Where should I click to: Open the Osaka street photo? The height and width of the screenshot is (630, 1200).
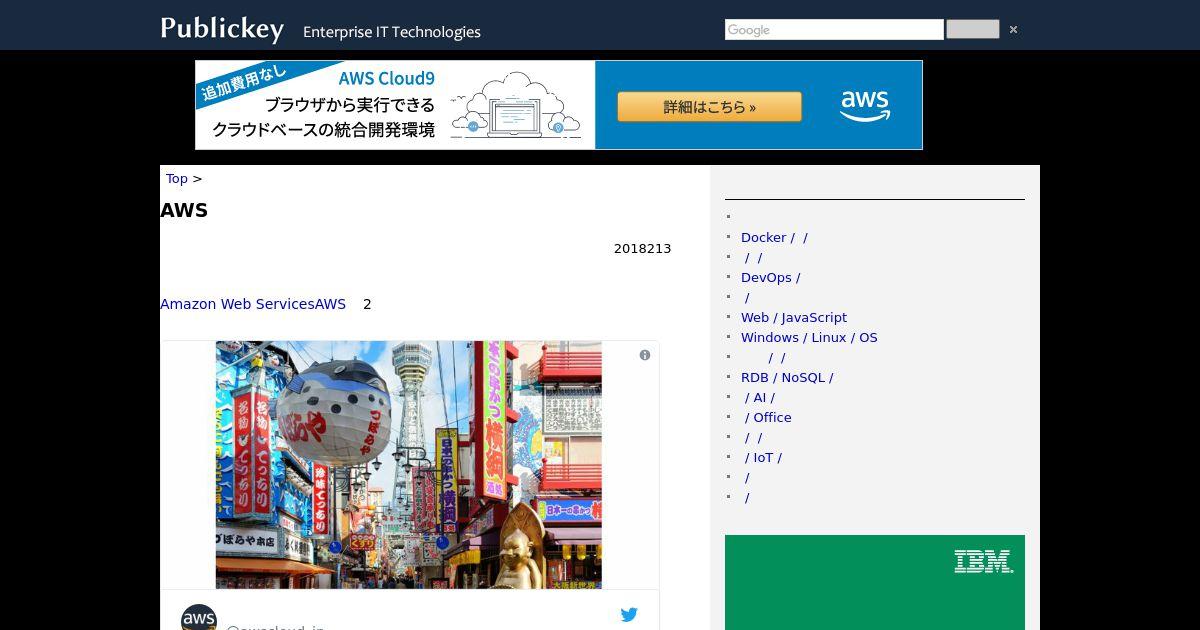coord(409,465)
